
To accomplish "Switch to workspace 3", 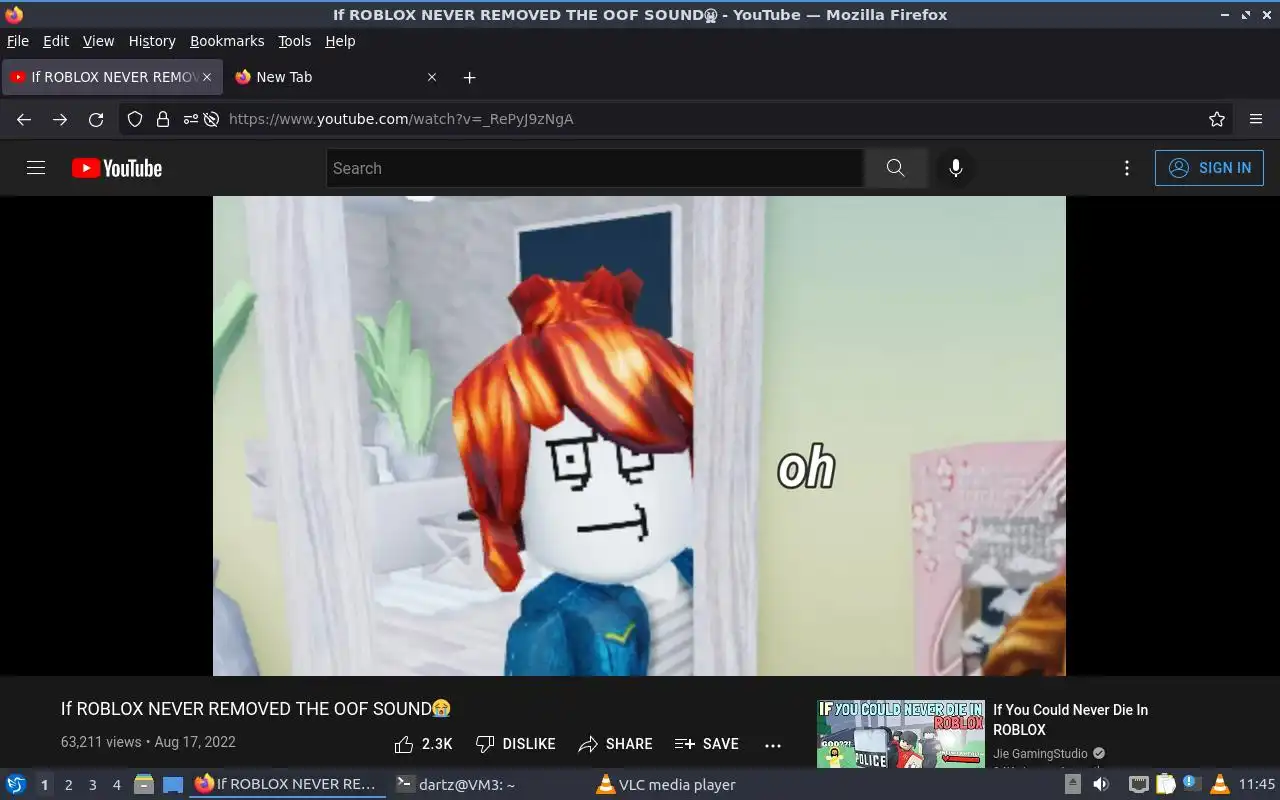I will (x=92, y=785).
